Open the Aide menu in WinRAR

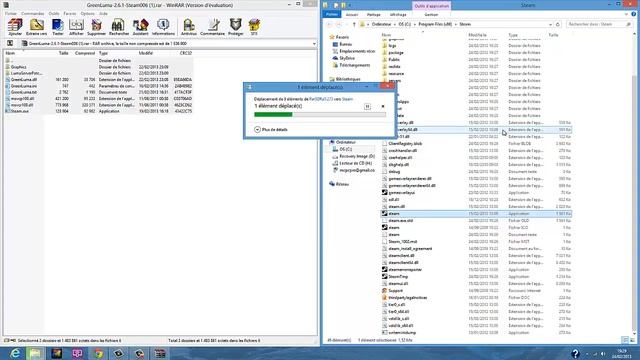[104, 13]
